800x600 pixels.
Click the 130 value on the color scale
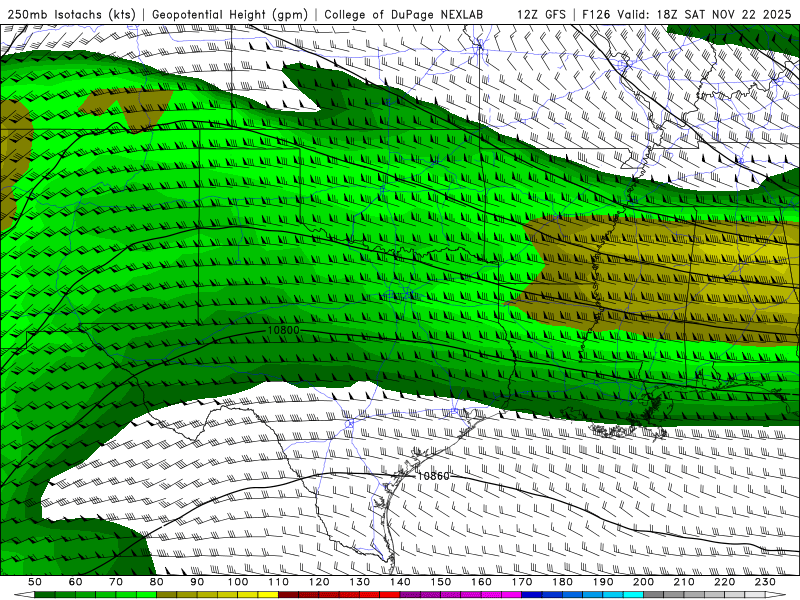tap(360, 582)
